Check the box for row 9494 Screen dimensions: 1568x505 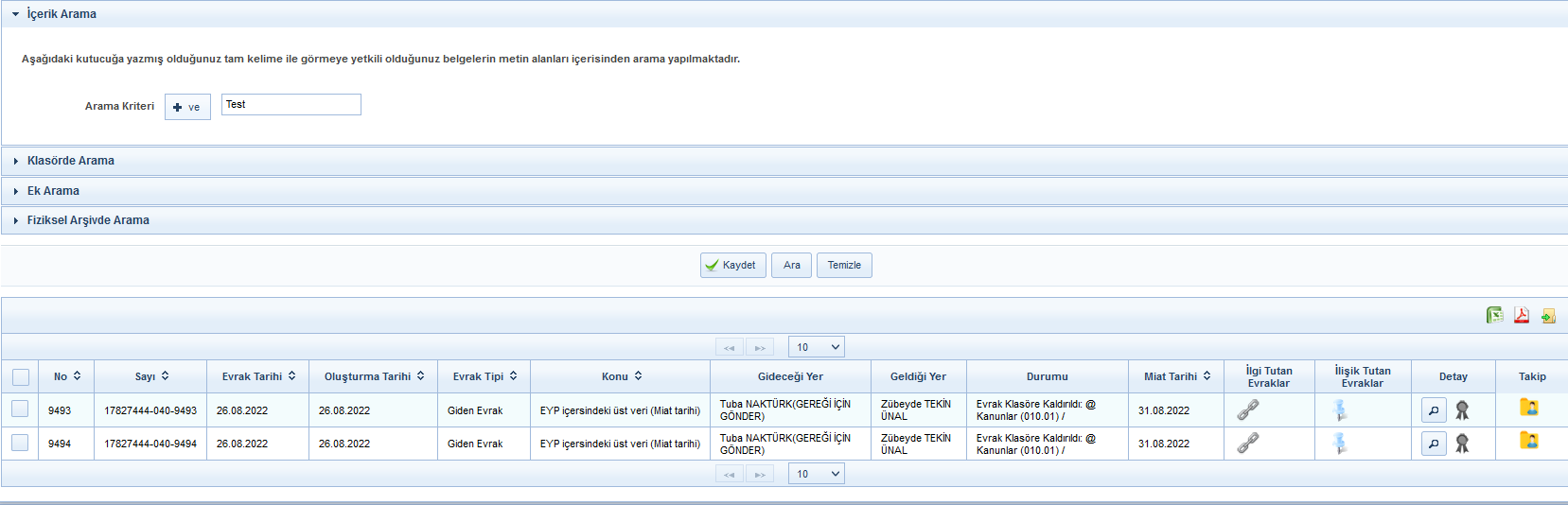(x=20, y=443)
